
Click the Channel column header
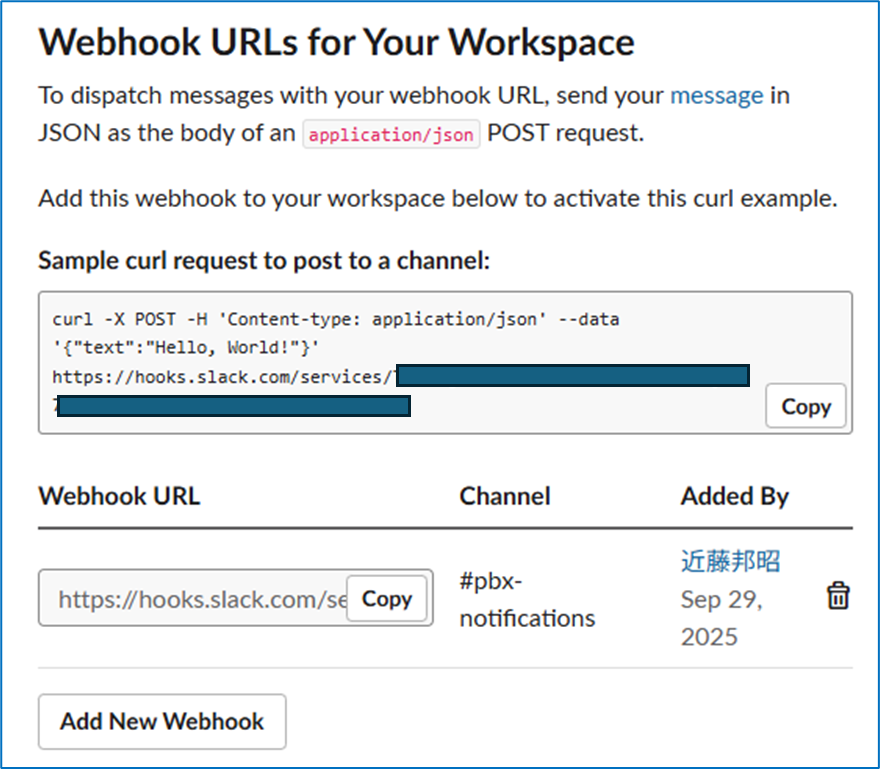click(504, 496)
